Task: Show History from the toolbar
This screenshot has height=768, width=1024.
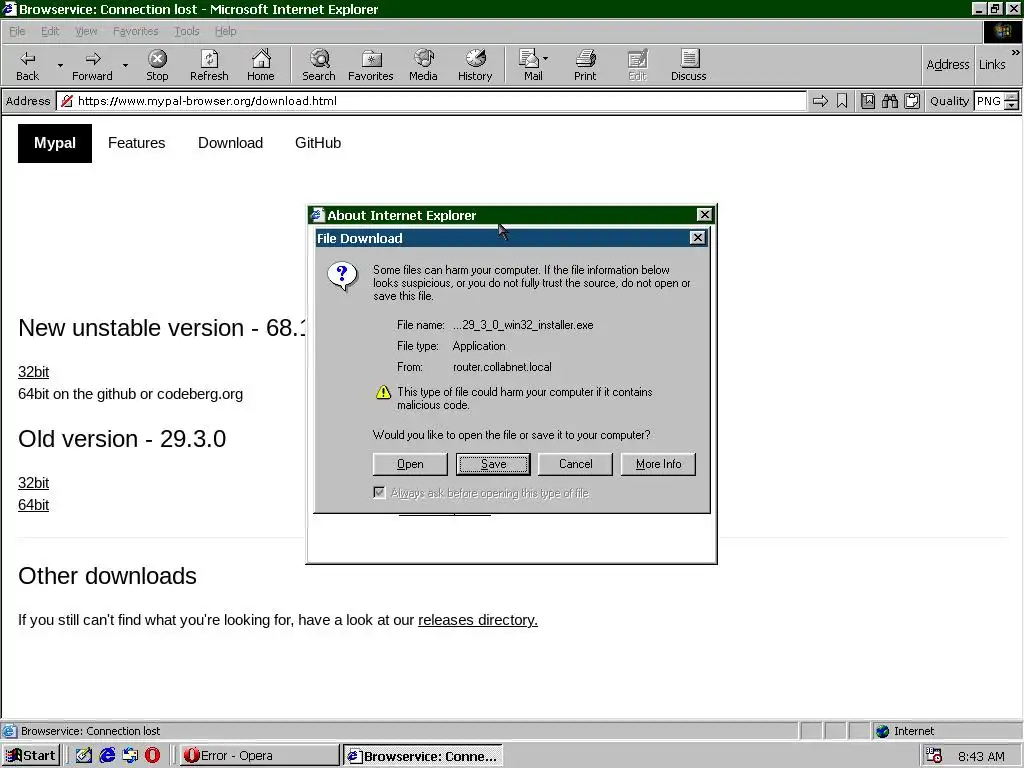Action: point(475,65)
